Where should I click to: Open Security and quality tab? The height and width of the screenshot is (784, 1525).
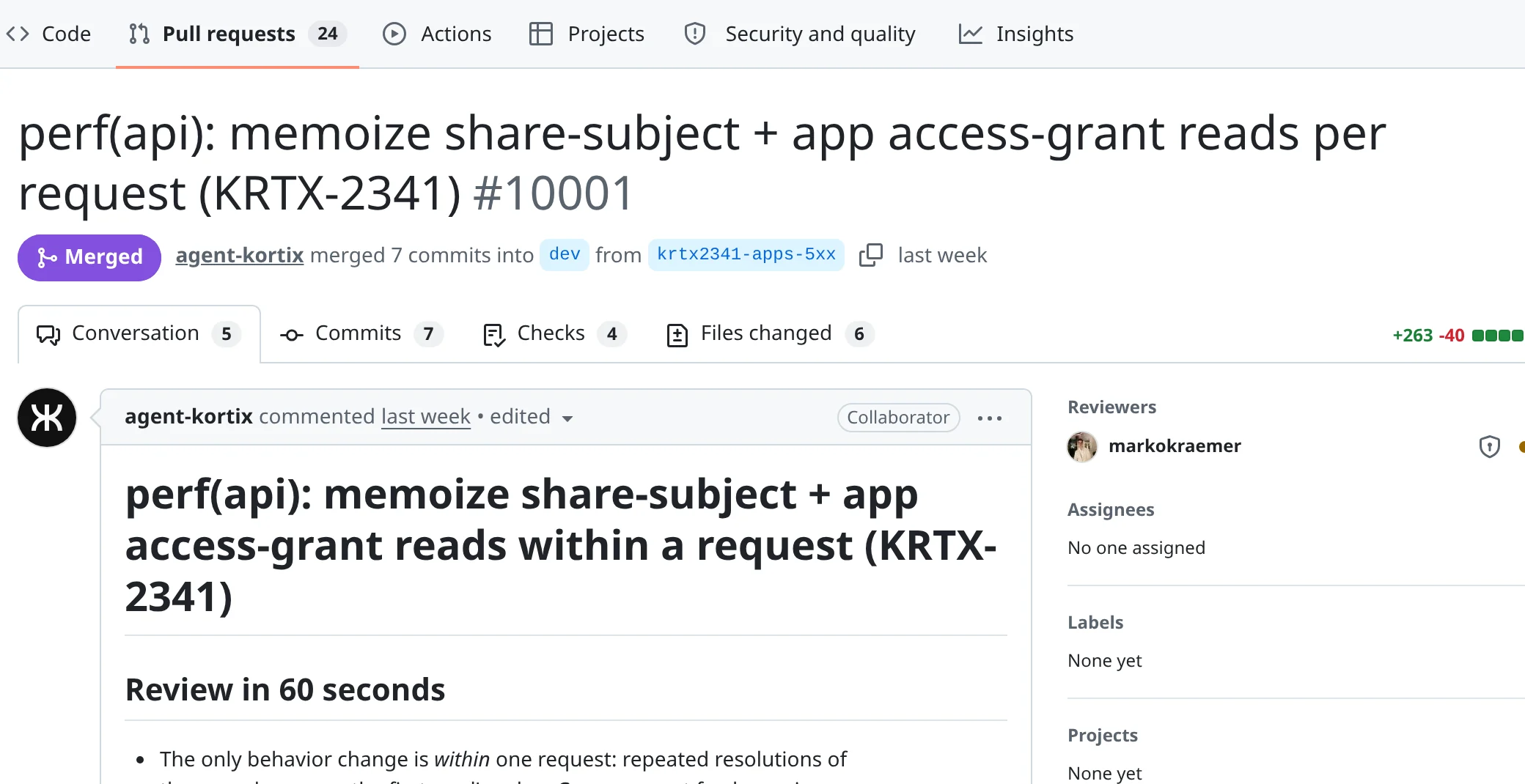[799, 34]
